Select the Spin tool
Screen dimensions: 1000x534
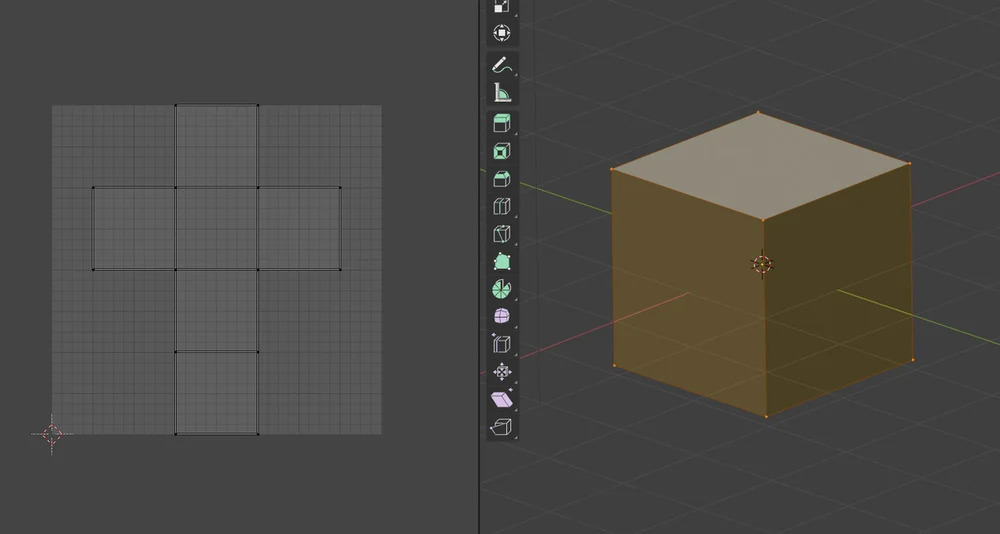(x=502, y=289)
